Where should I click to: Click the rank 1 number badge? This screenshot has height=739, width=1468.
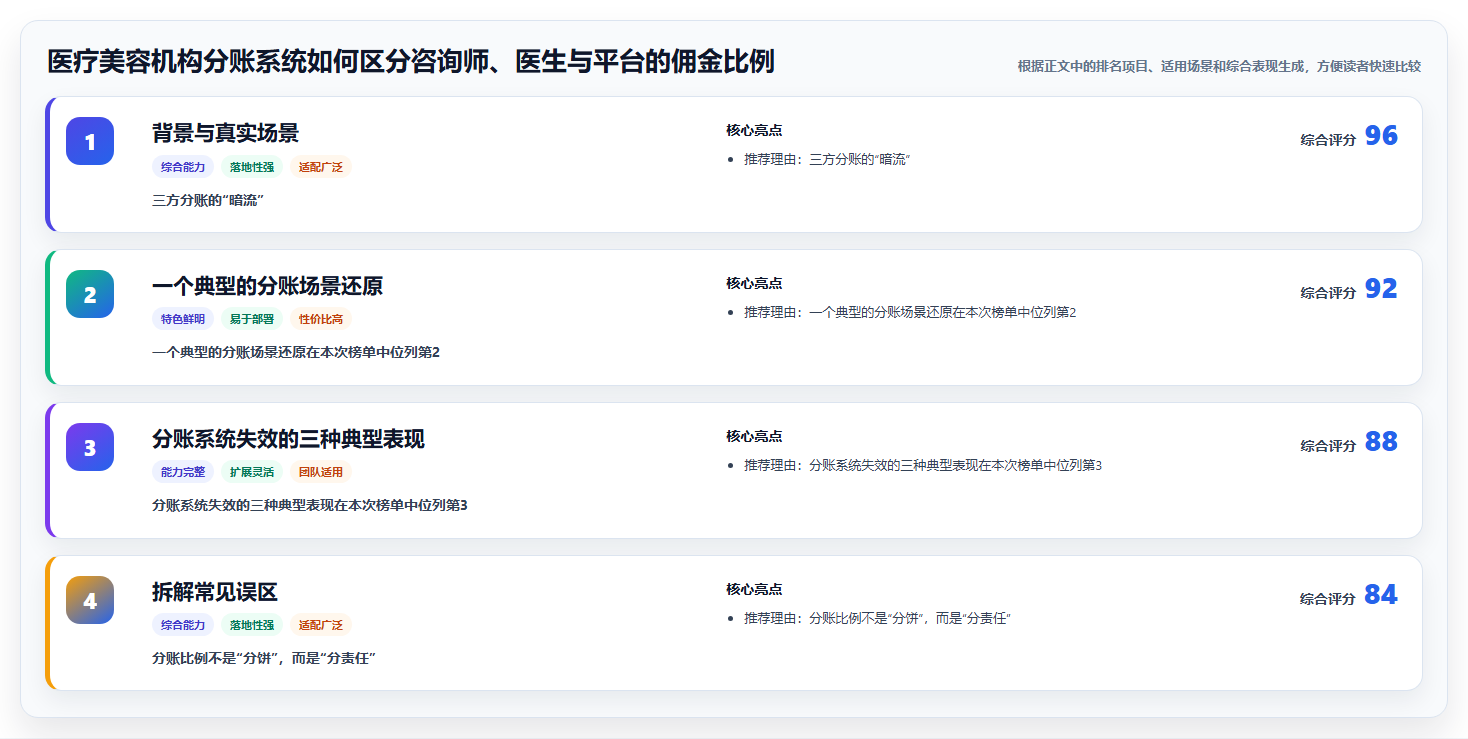pyautogui.click(x=90, y=141)
